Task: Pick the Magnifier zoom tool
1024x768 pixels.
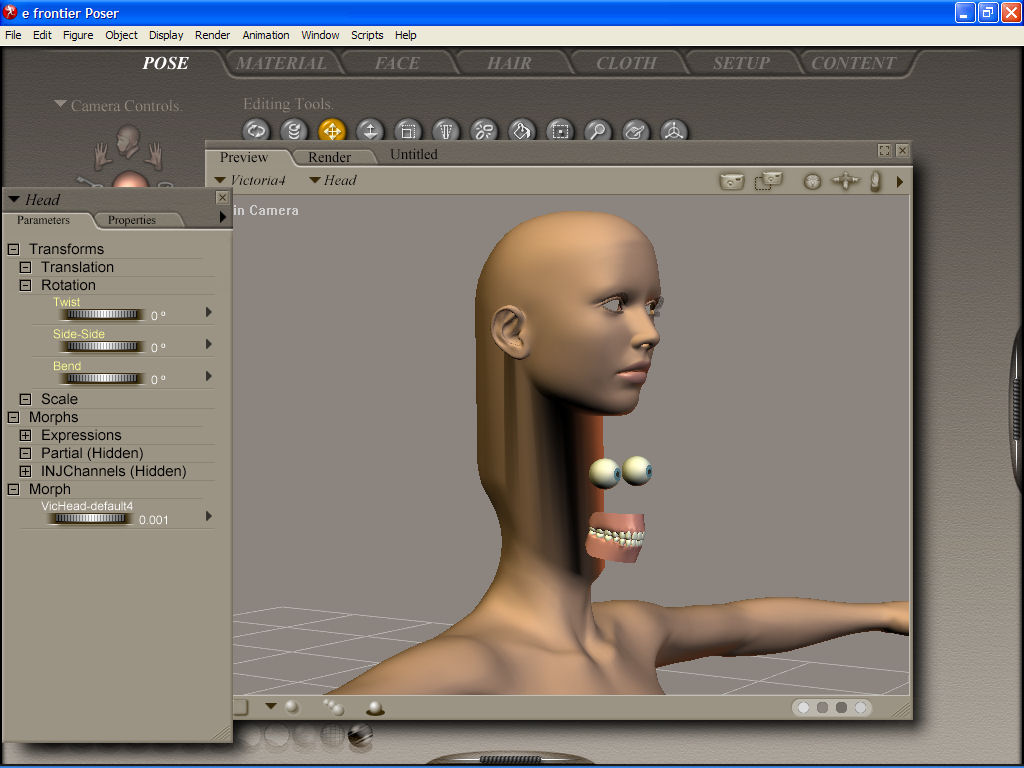Action: 597,131
